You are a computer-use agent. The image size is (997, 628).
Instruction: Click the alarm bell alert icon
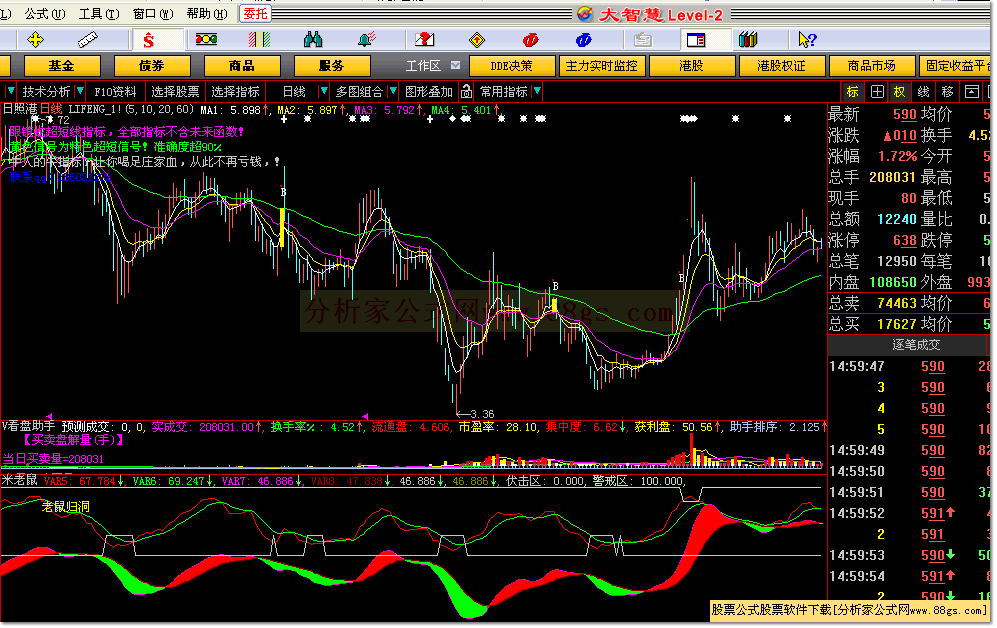367,40
